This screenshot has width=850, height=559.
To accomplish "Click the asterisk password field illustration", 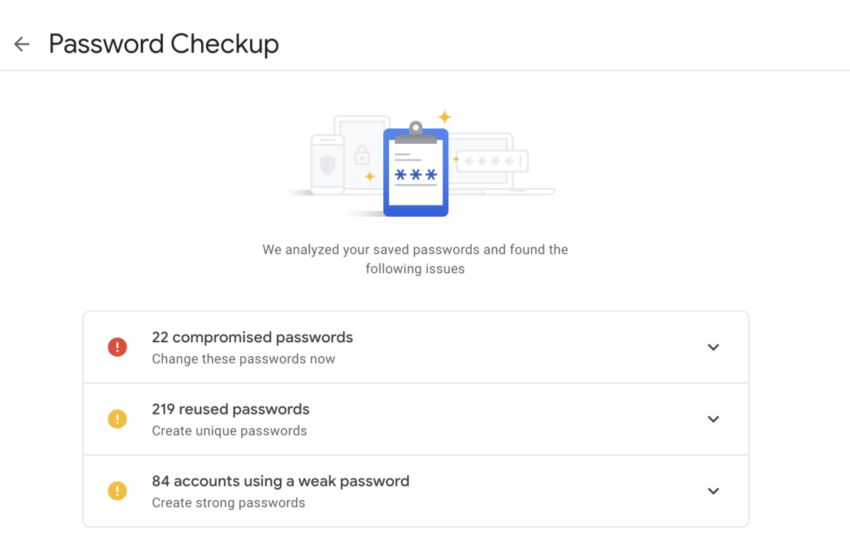I will [x=492, y=161].
